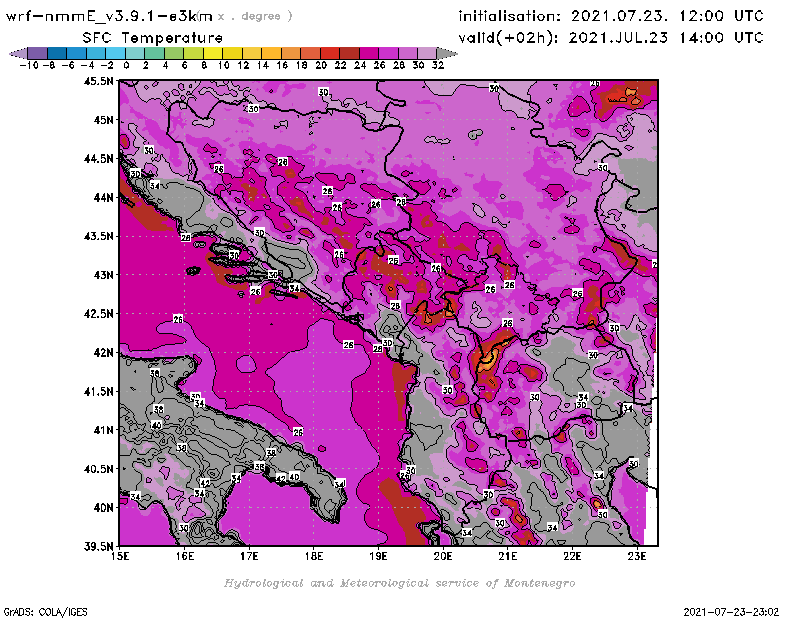Click the 45.5N latitude axis label
This screenshot has width=800, height=618.
point(97,82)
